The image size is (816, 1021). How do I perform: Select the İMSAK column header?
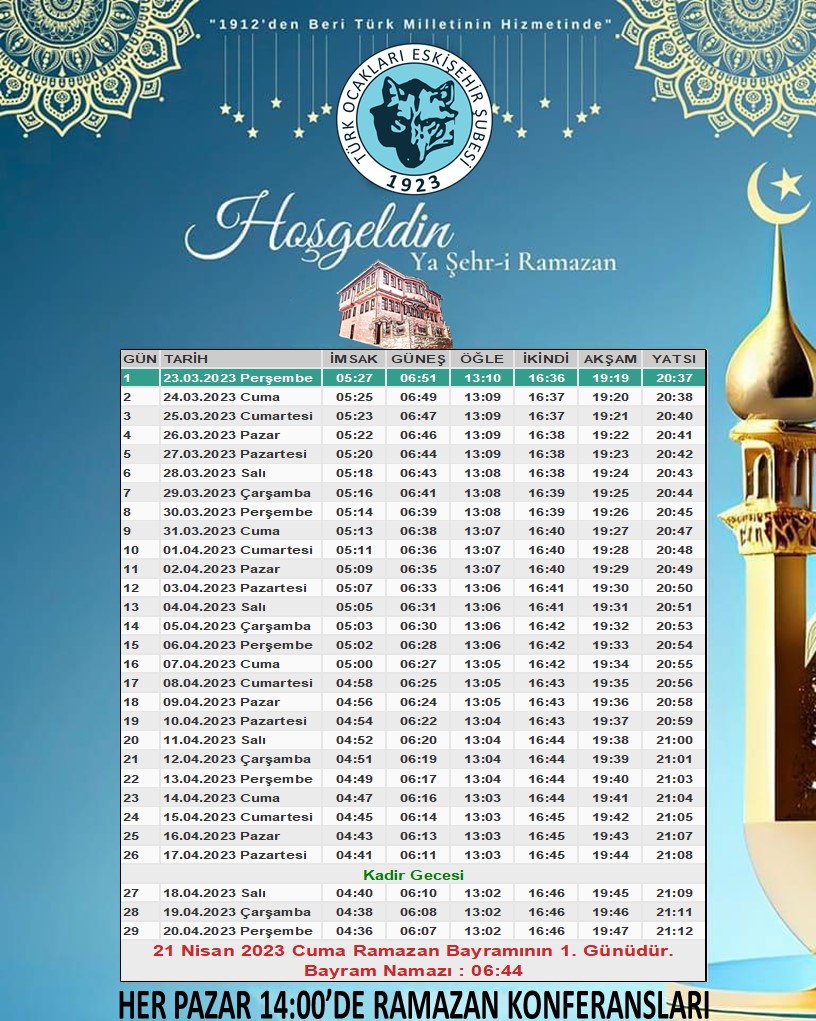(354, 359)
